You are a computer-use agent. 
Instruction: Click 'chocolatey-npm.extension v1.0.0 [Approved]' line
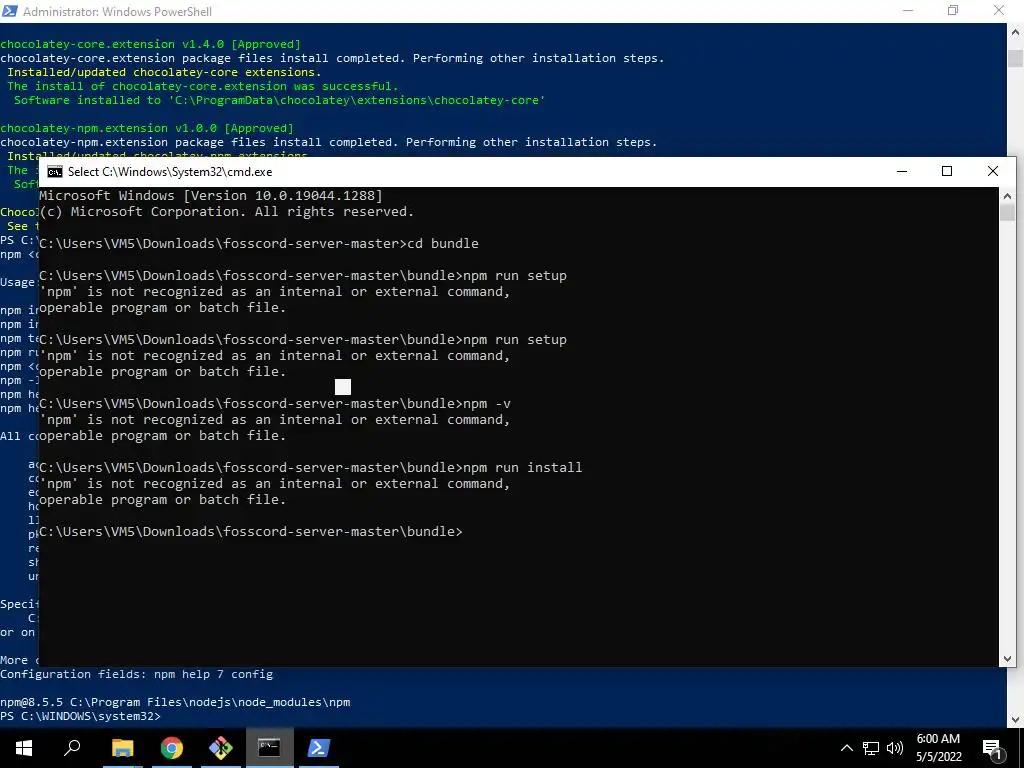click(147, 128)
